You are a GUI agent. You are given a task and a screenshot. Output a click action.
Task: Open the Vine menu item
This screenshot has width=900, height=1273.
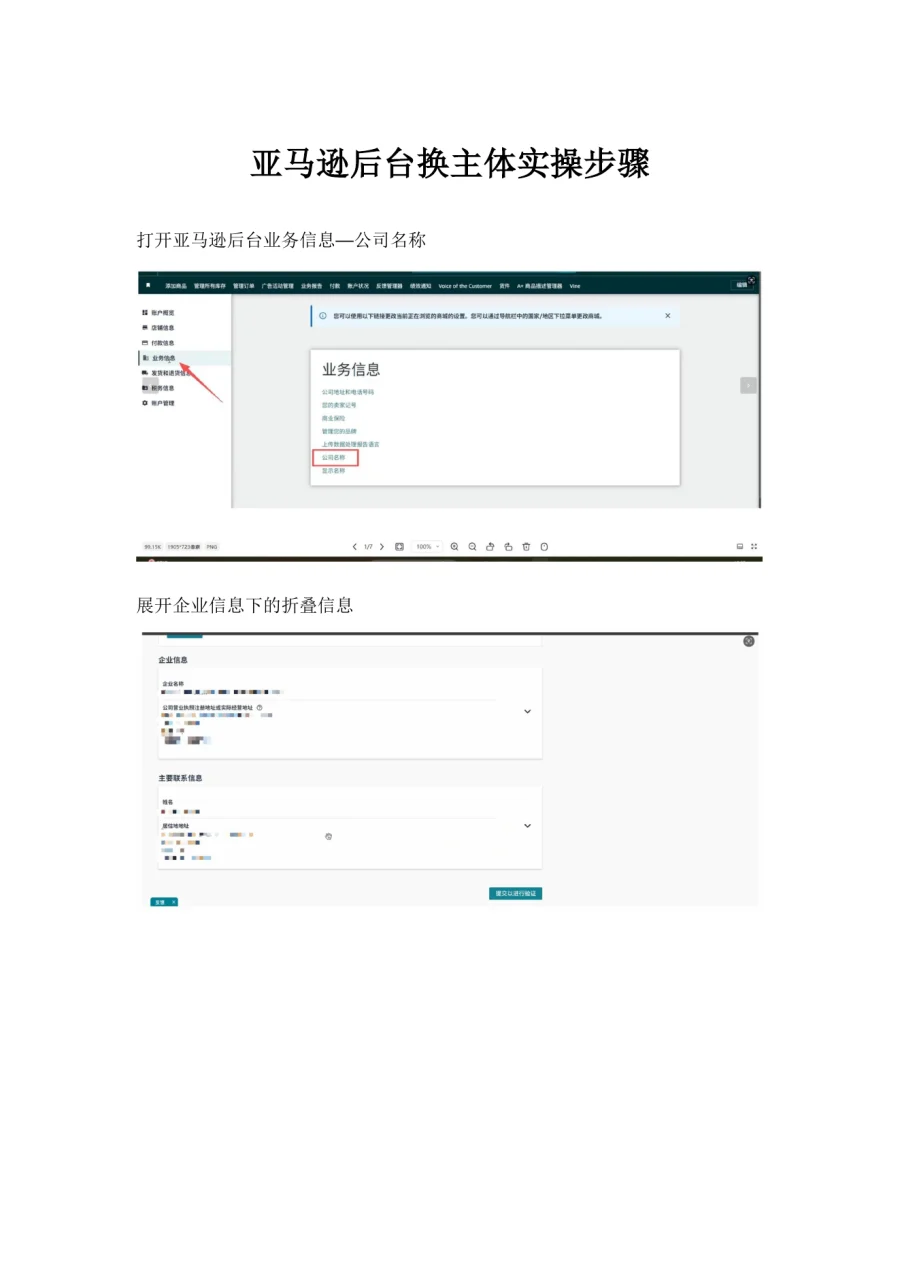point(575,285)
